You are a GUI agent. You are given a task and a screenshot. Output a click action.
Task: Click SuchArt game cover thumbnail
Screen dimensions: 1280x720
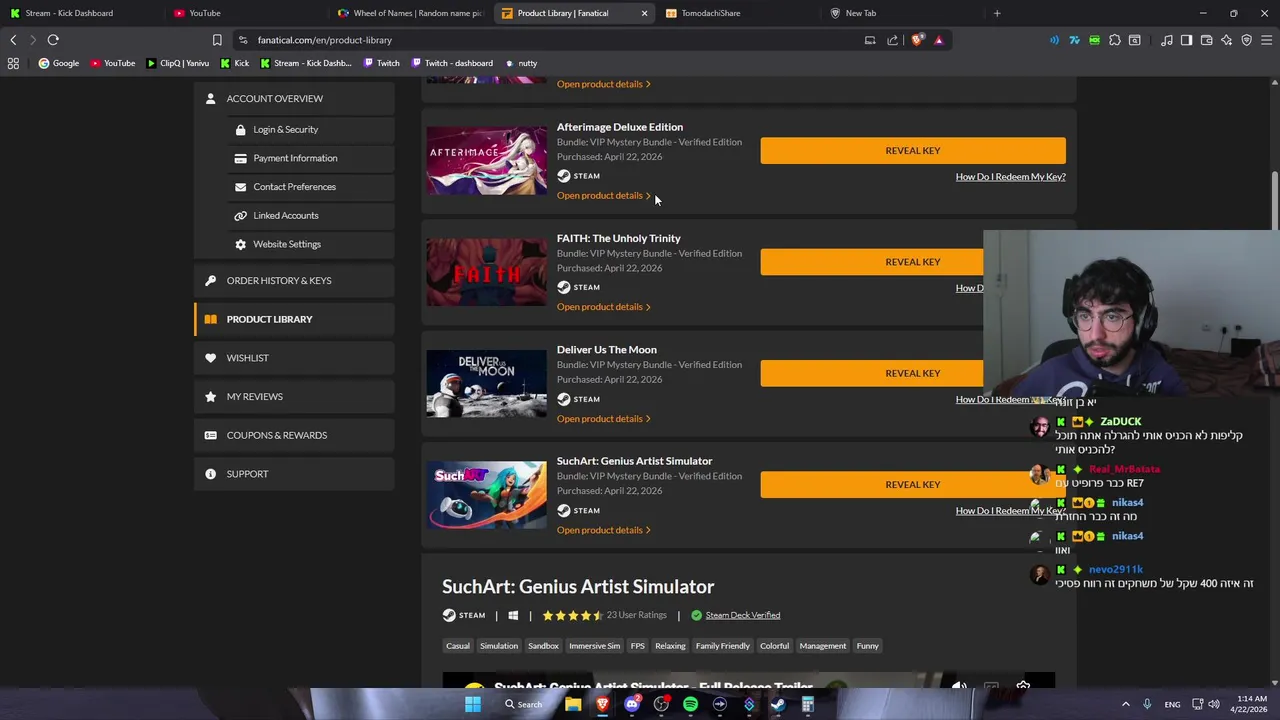pyautogui.click(x=487, y=495)
